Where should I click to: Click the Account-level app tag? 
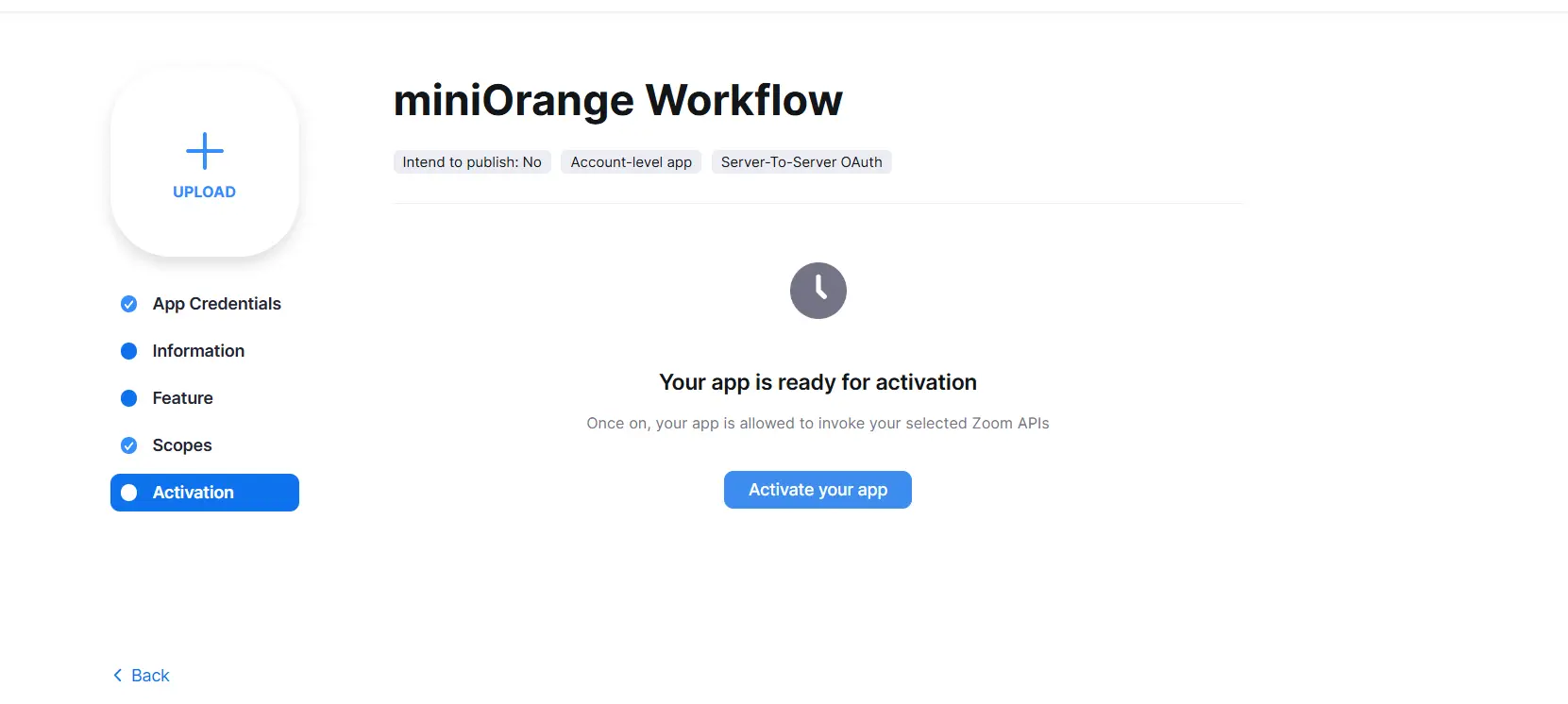coord(632,162)
